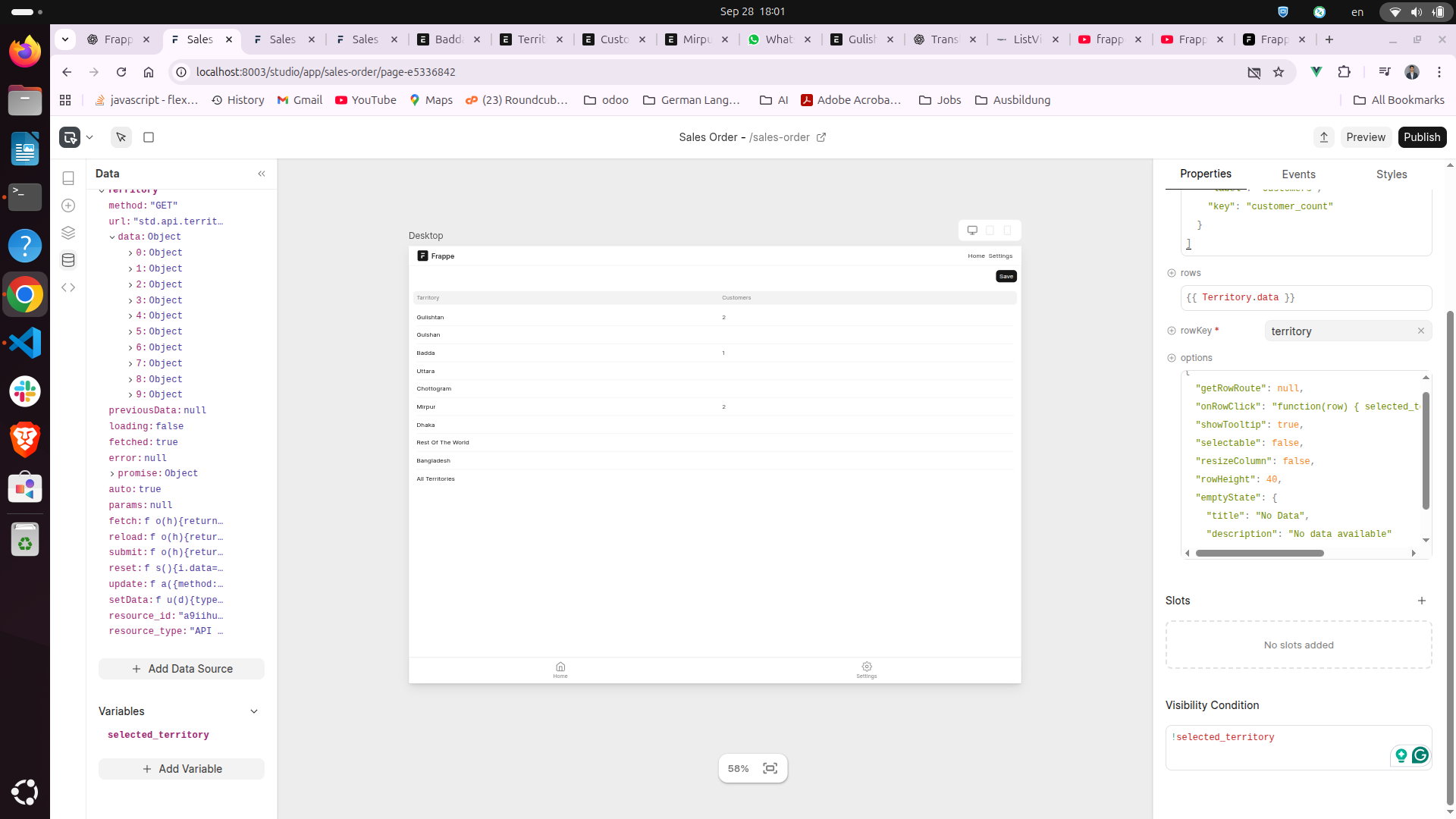Image resolution: width=1456 pixels, height=819 pixels.
Task: Click the Add Data Source button
Action: (181, 669)
